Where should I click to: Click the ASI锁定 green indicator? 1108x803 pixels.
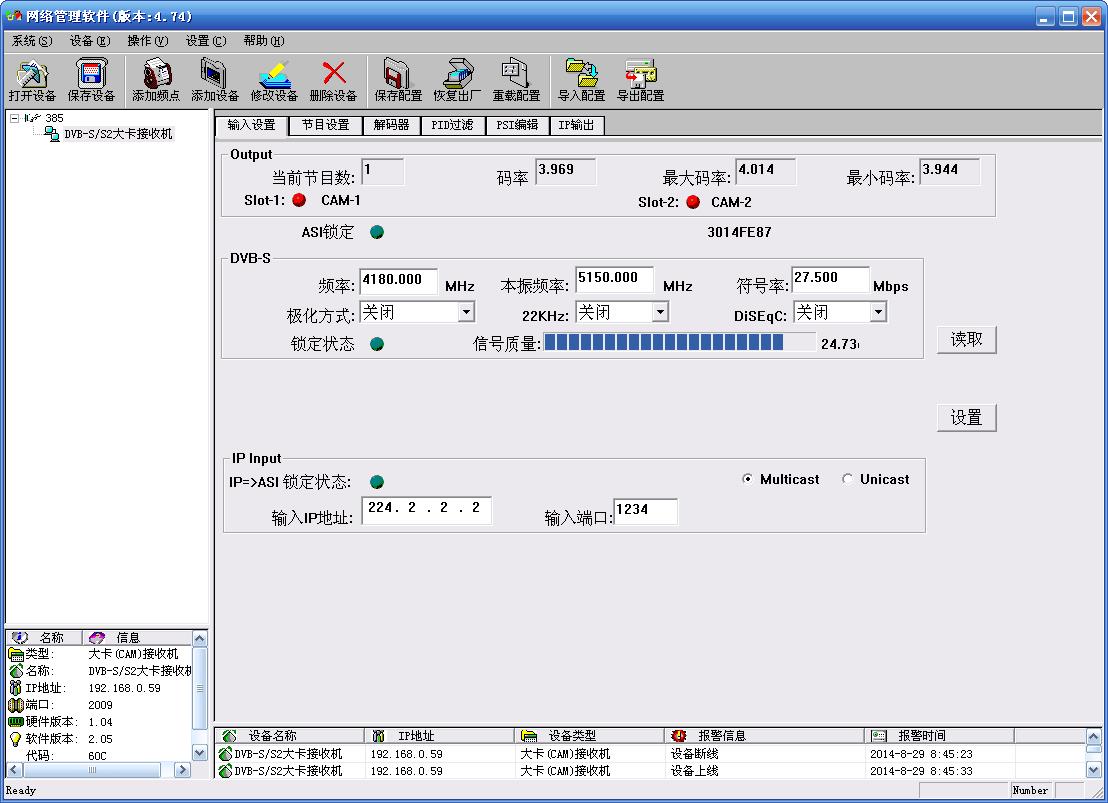(377, 232)
